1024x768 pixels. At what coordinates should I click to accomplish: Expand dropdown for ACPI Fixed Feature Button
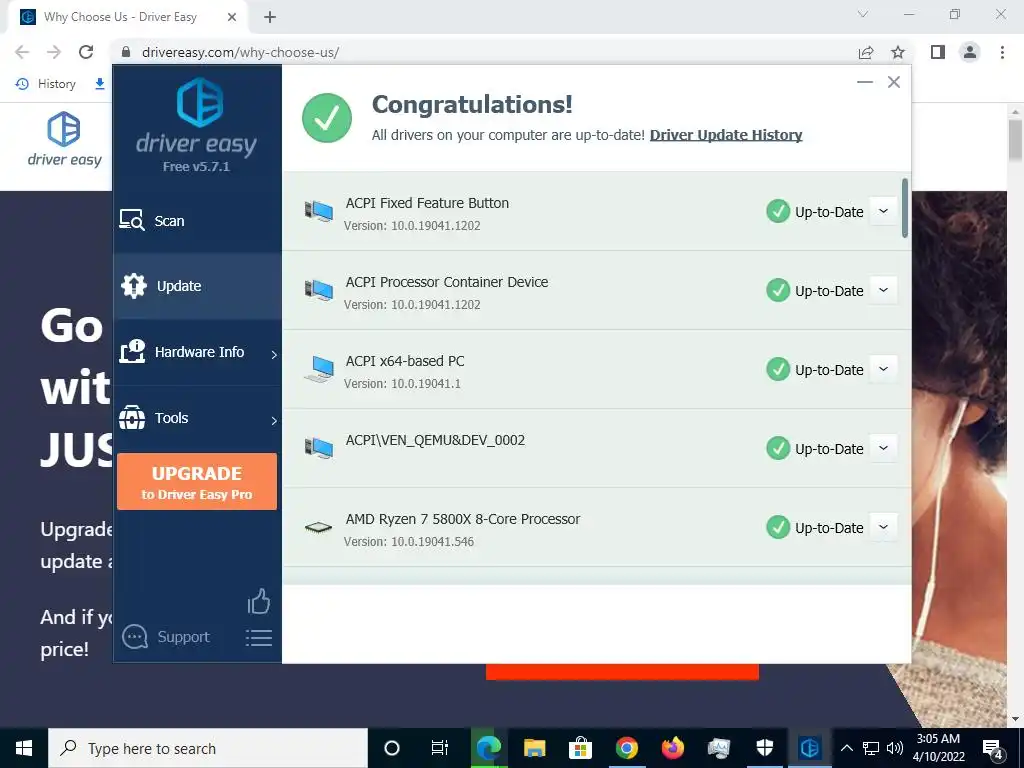pos(883,212)
